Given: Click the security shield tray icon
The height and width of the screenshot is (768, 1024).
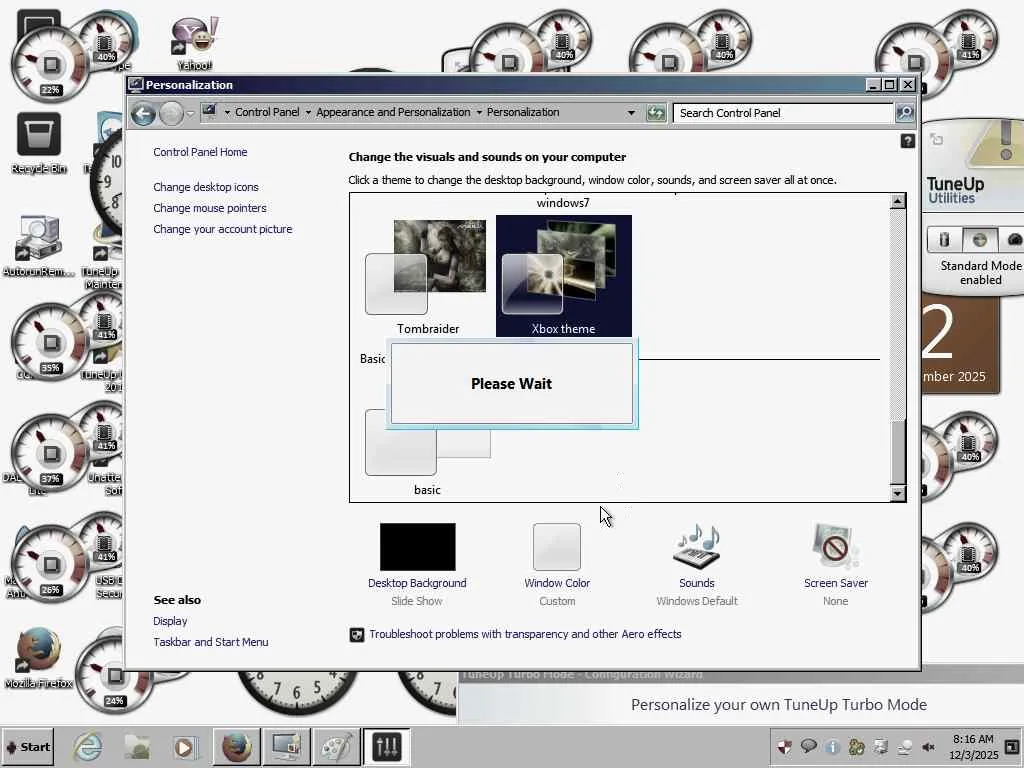Looking at the screenshot, I should (x=784, y=747).
